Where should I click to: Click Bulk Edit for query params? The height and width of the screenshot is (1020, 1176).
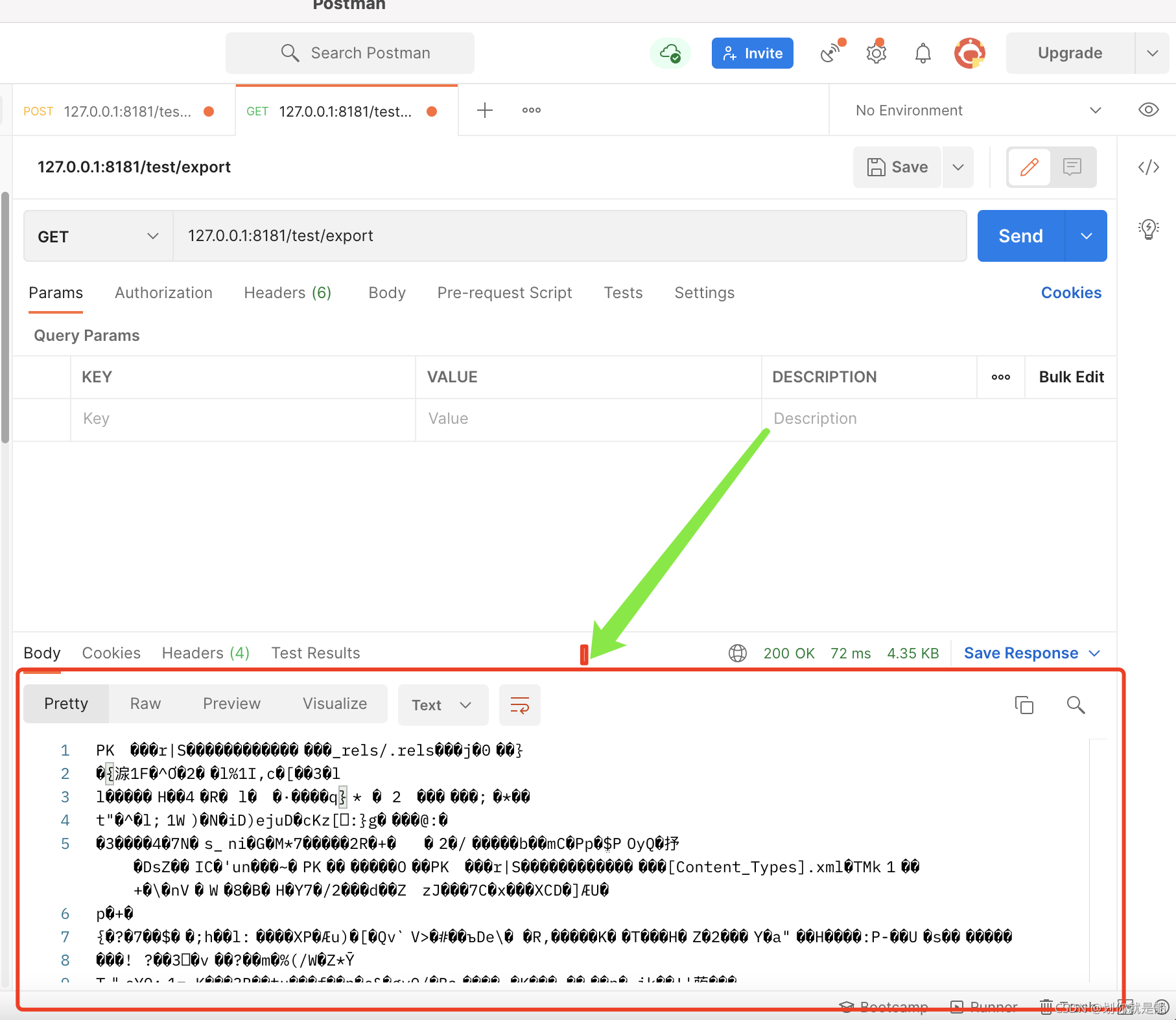[1071, 377]
